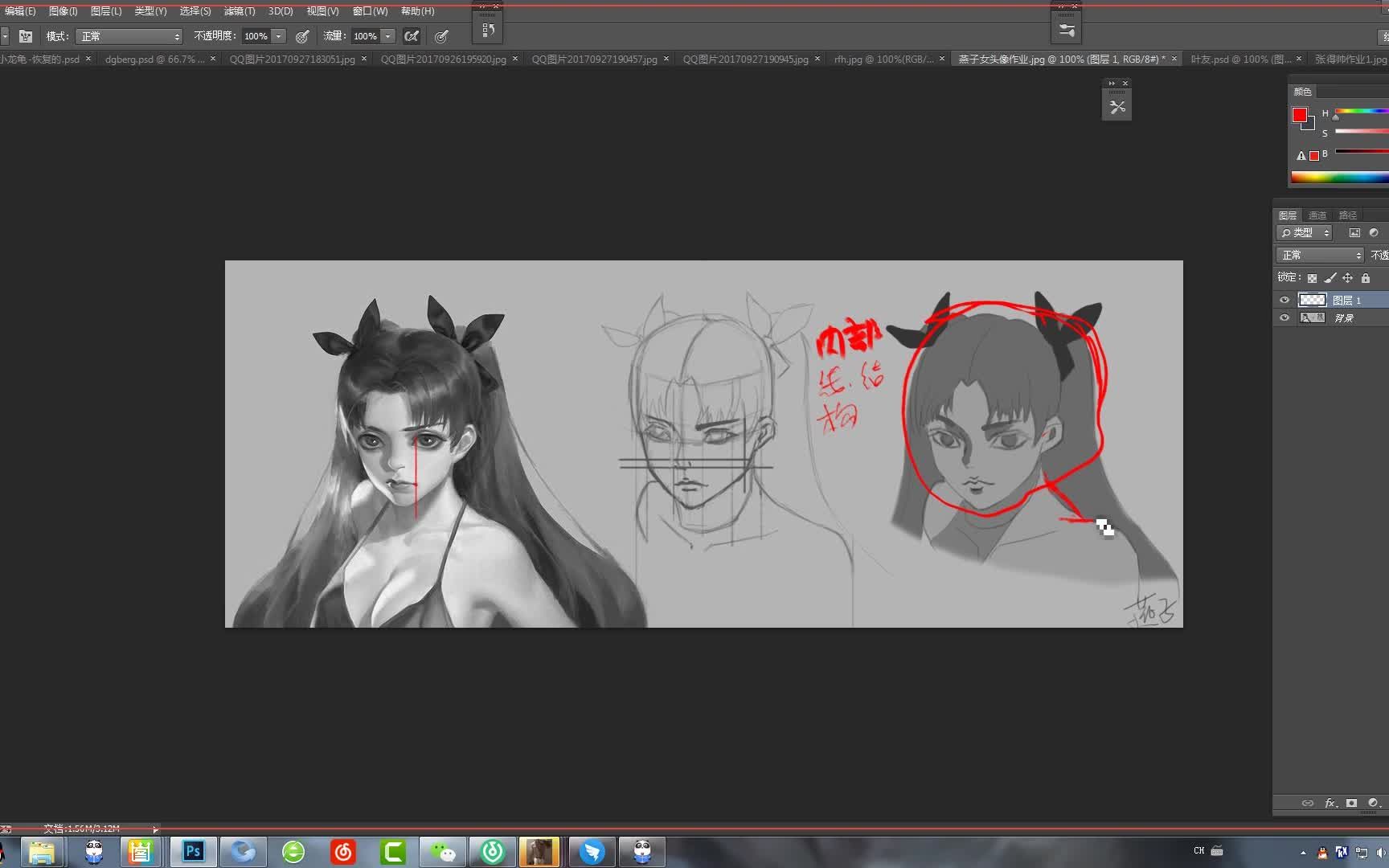
Task: Hide the 图层 1 layer visibility eye
Action: 1285,300
